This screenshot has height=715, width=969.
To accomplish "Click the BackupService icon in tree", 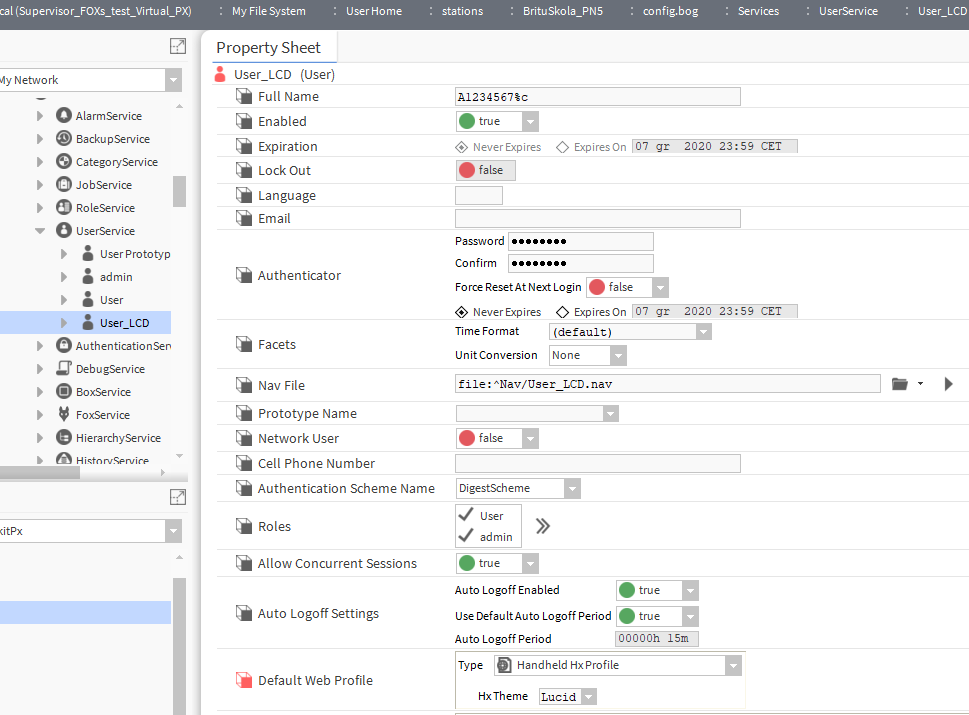I will click(x=65, y=139).
